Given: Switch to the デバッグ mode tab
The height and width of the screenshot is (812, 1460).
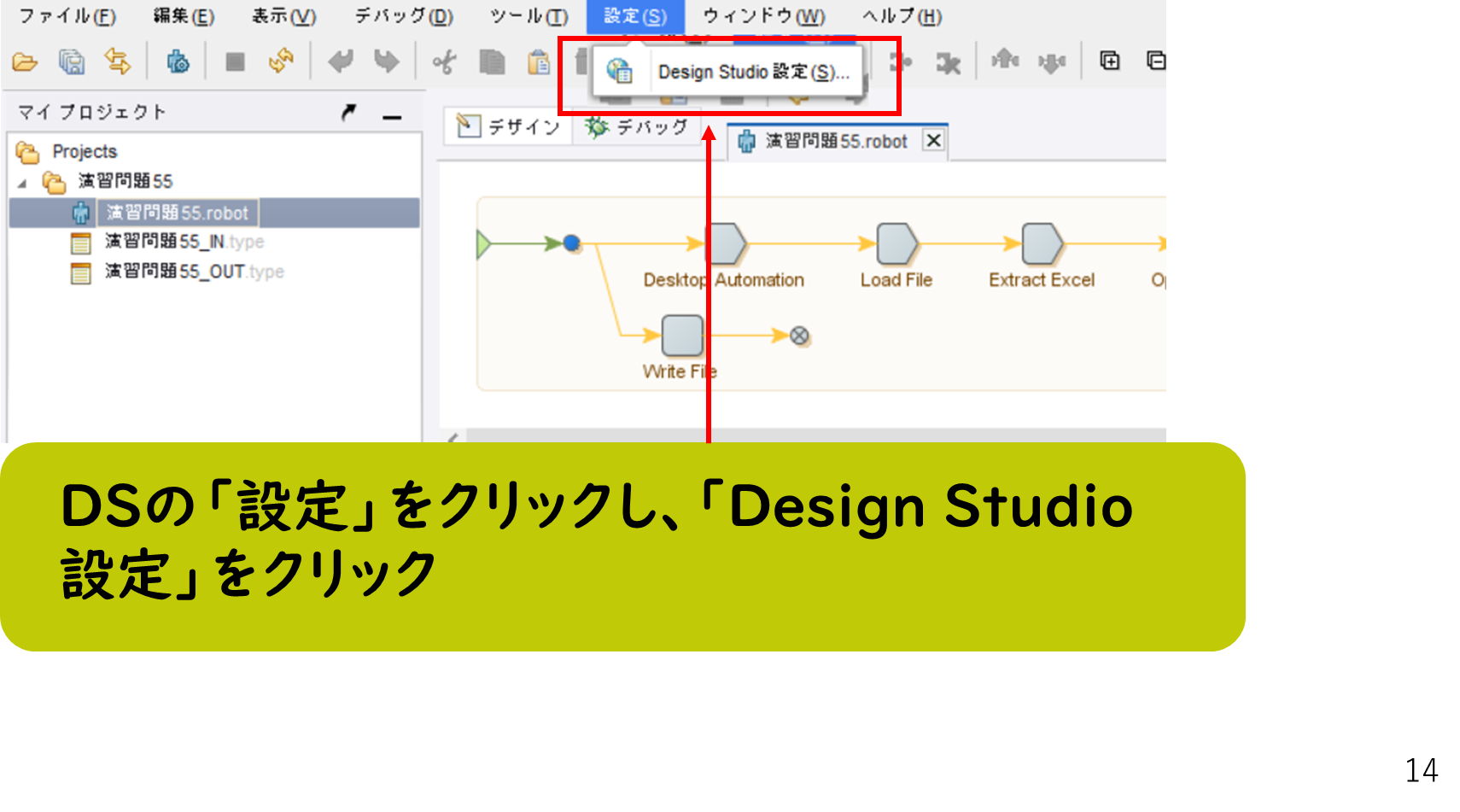Looking at the screenshot, I should pos(636,127).
